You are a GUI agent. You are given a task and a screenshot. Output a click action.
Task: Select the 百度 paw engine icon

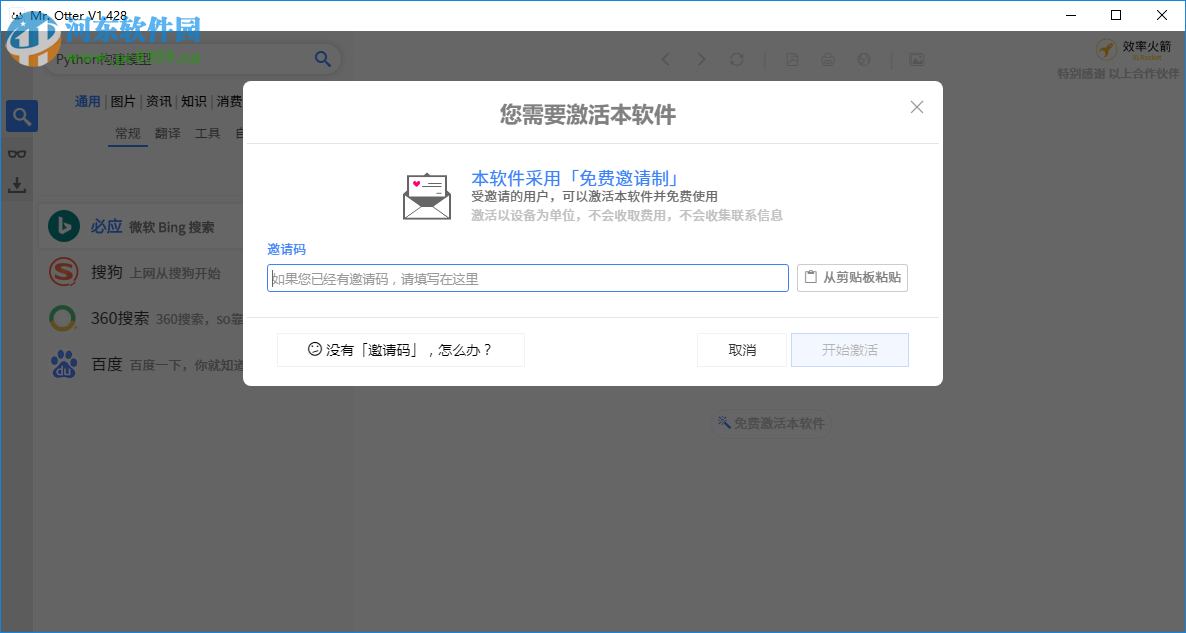click(x=64, y=364)
